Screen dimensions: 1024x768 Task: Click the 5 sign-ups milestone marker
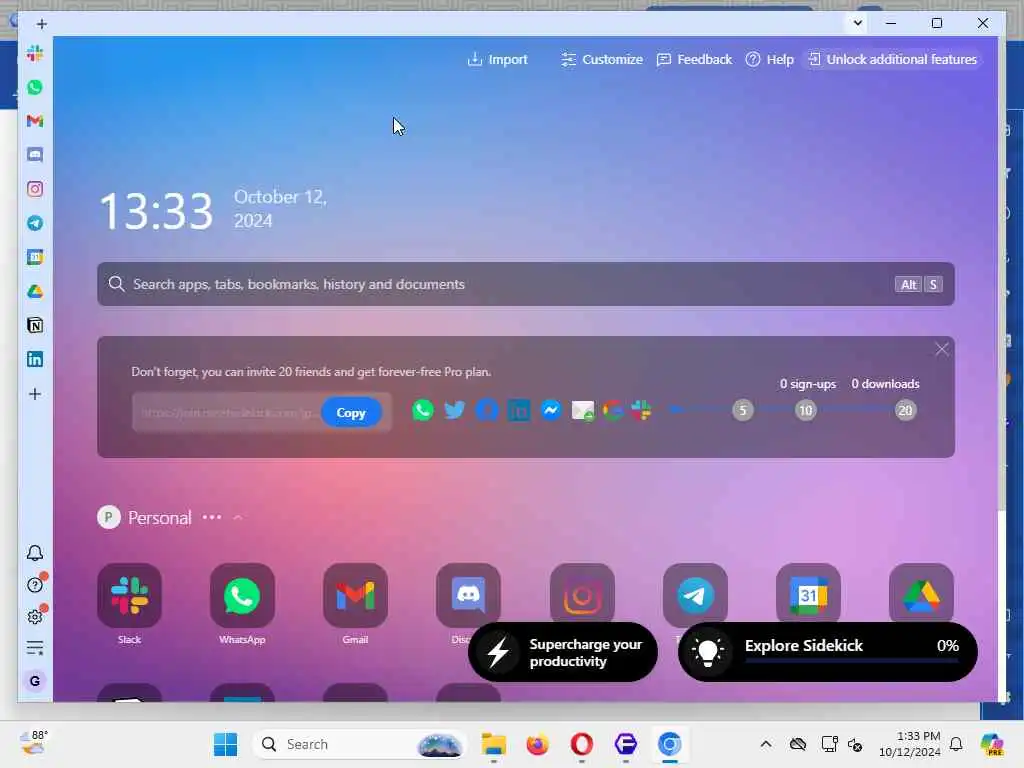click(x=743, y=410)
